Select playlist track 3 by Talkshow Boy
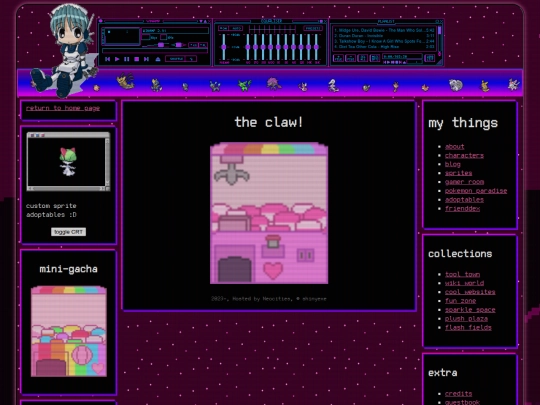540x405 pixels. click(384, 41)
